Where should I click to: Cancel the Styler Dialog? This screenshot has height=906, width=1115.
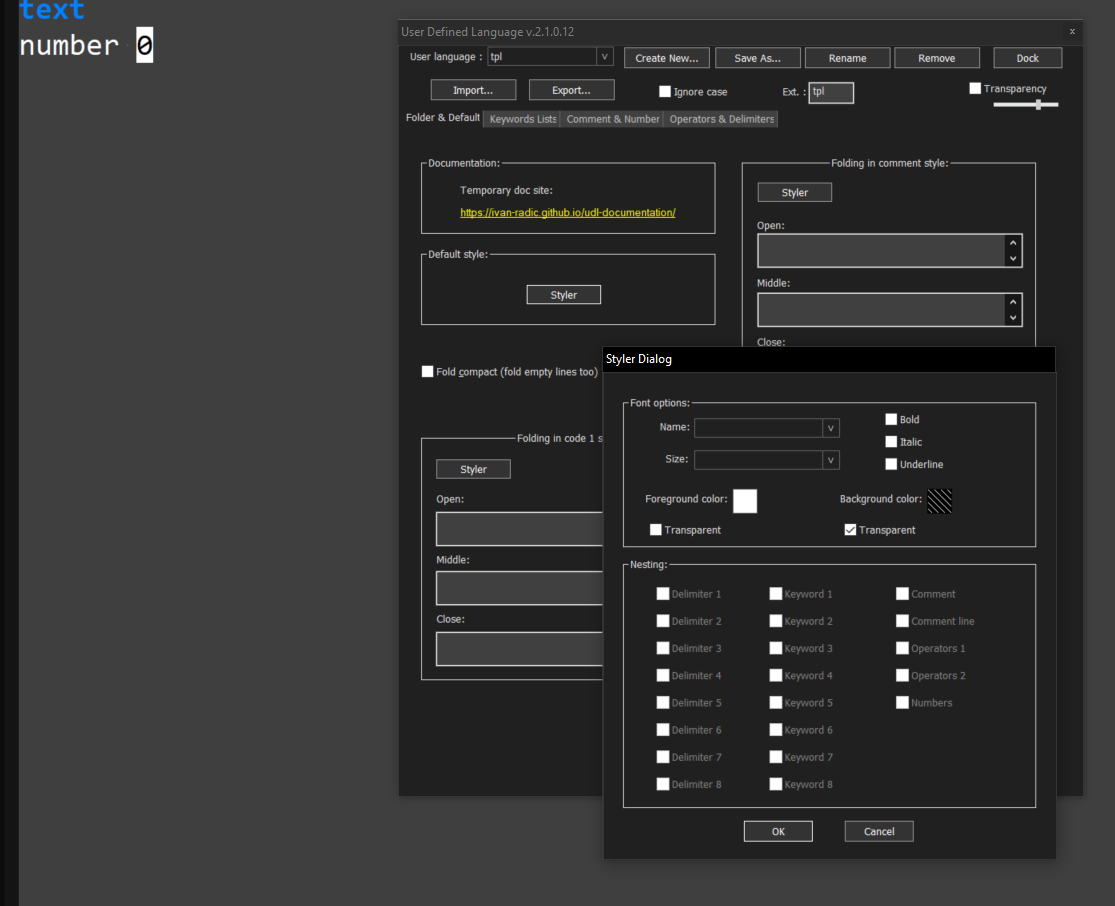[879, 831]
